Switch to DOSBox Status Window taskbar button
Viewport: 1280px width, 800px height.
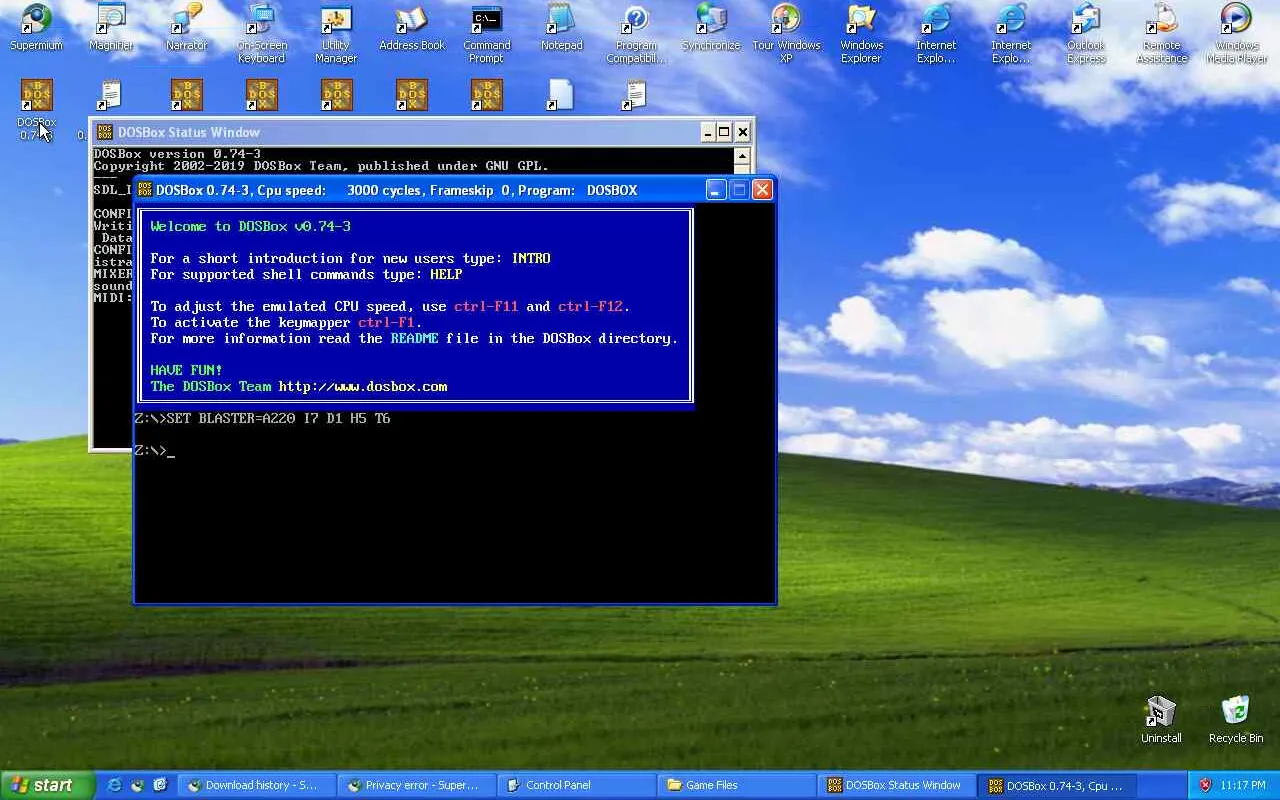[x=896, y=785]
